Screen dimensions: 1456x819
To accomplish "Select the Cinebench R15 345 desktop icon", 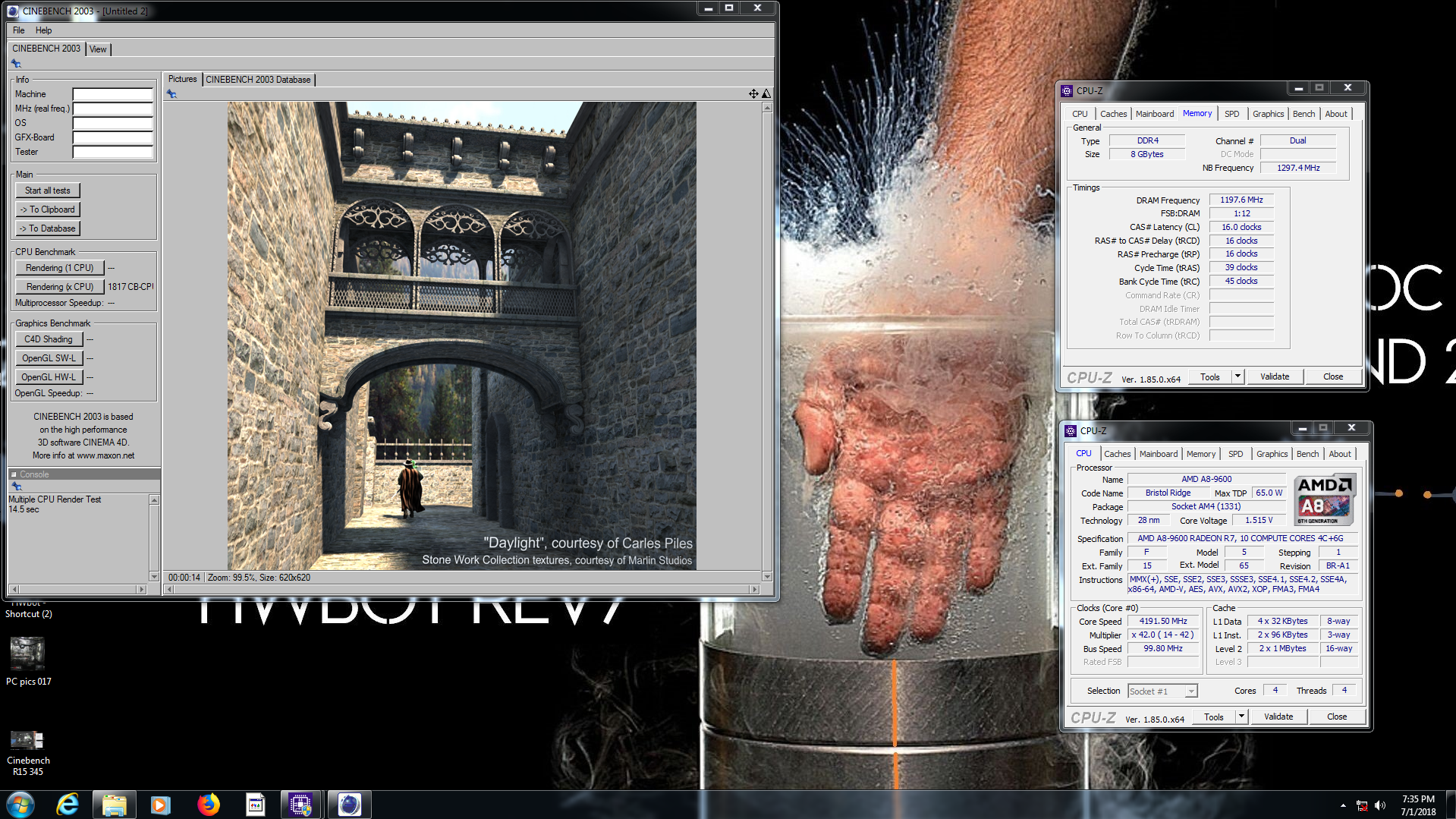I will pos(28,752).
